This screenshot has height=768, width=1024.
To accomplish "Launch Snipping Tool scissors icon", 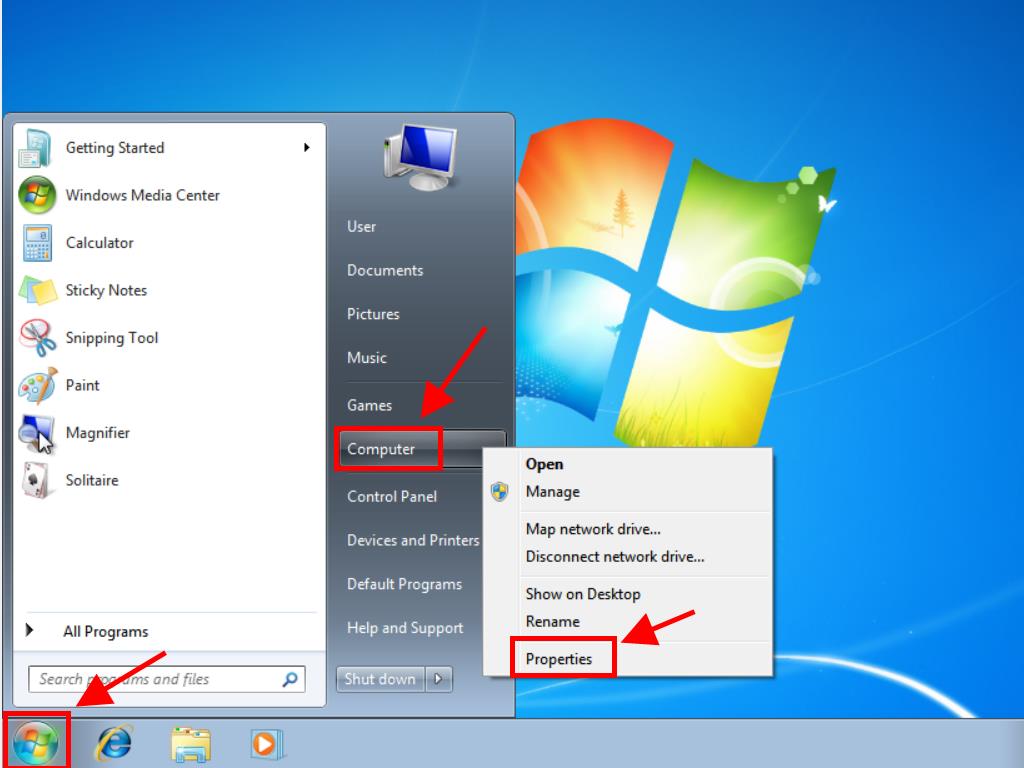I will (x=37, y=338).
